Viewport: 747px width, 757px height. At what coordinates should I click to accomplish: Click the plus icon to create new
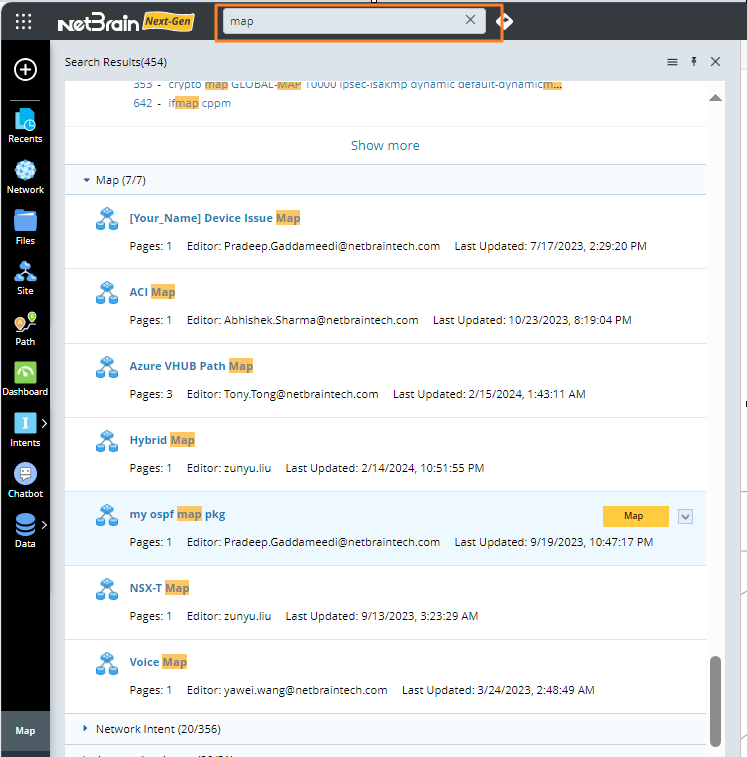click(x=25, y=69)
